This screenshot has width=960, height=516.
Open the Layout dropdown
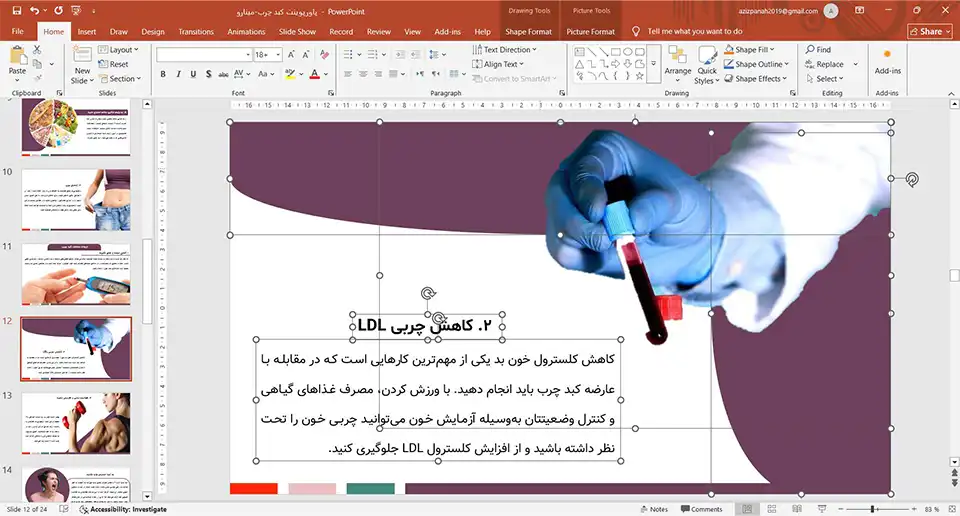click(x=119, y=50)
